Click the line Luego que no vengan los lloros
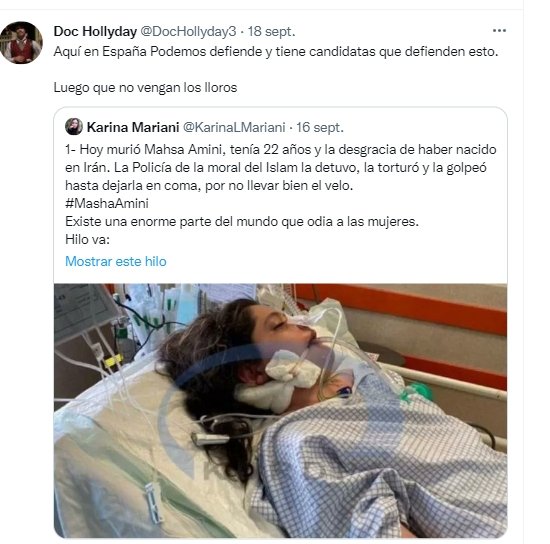 point(145,87)
